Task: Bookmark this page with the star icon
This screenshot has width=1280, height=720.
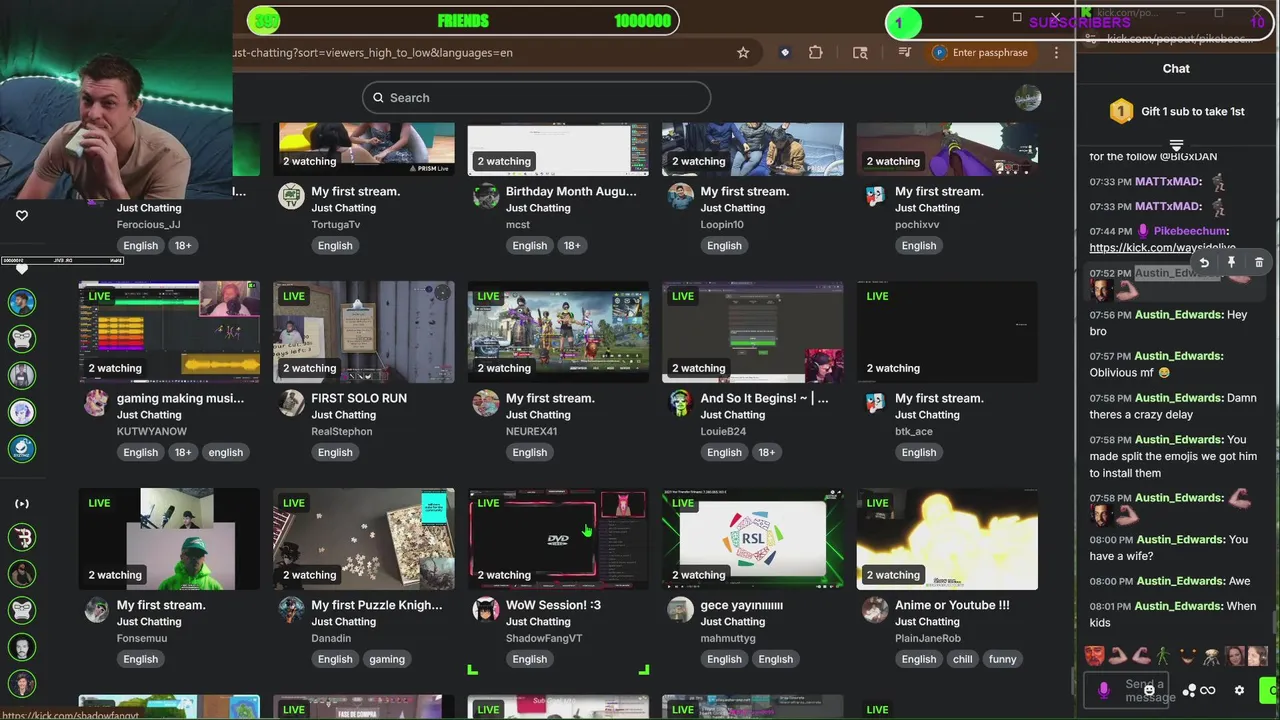Action: click(743, 53)
